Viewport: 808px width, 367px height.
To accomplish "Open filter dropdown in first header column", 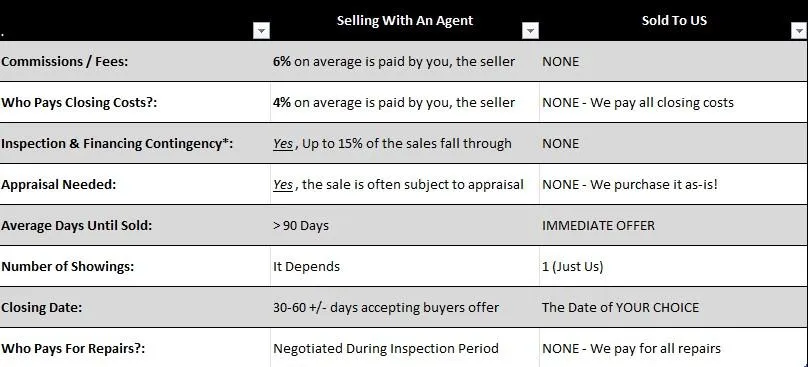I will point(261,31).
